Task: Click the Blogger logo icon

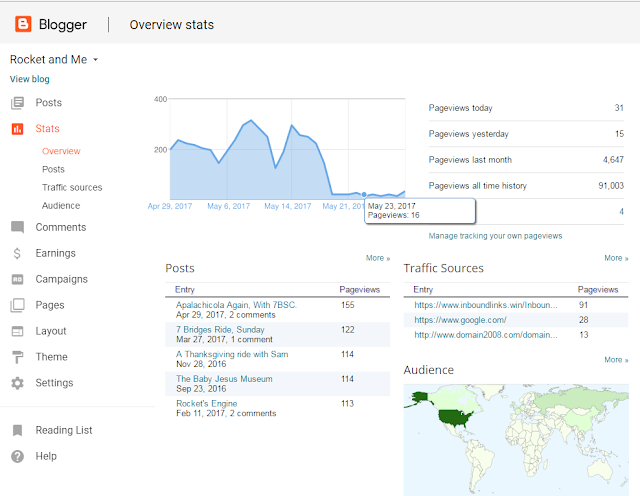Action: click(23, 24)
